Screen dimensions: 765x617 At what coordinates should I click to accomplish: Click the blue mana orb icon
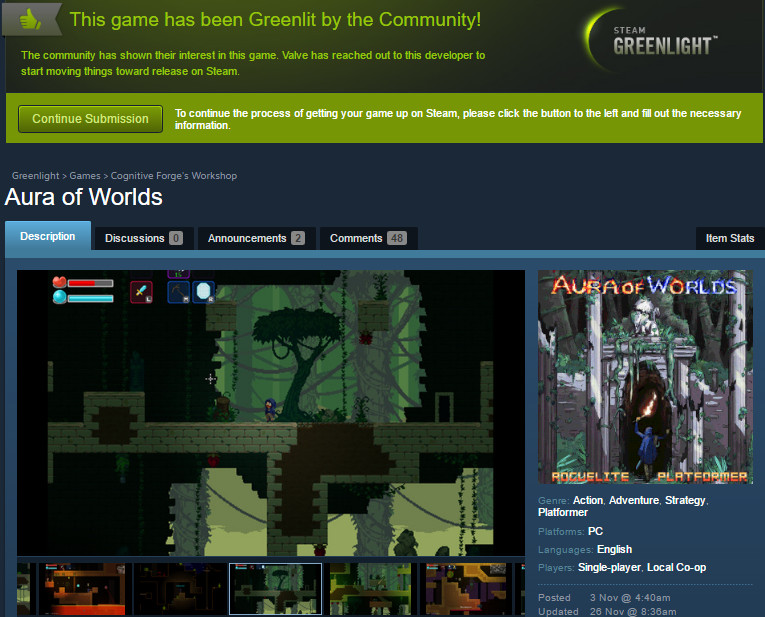click(58, 297)
